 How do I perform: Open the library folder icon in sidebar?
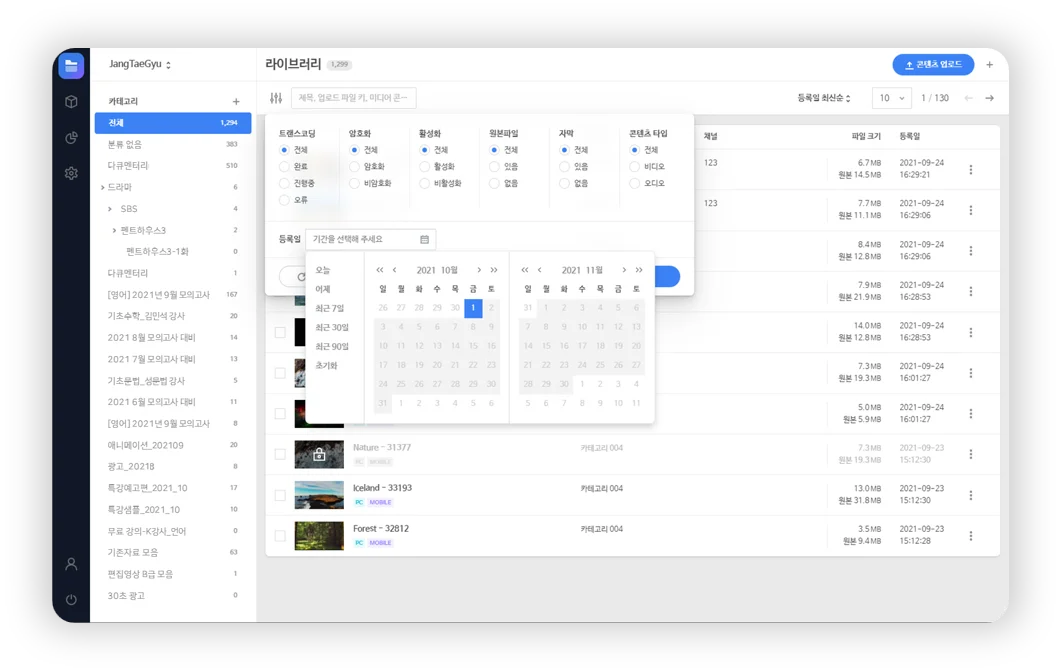(71, 66)
